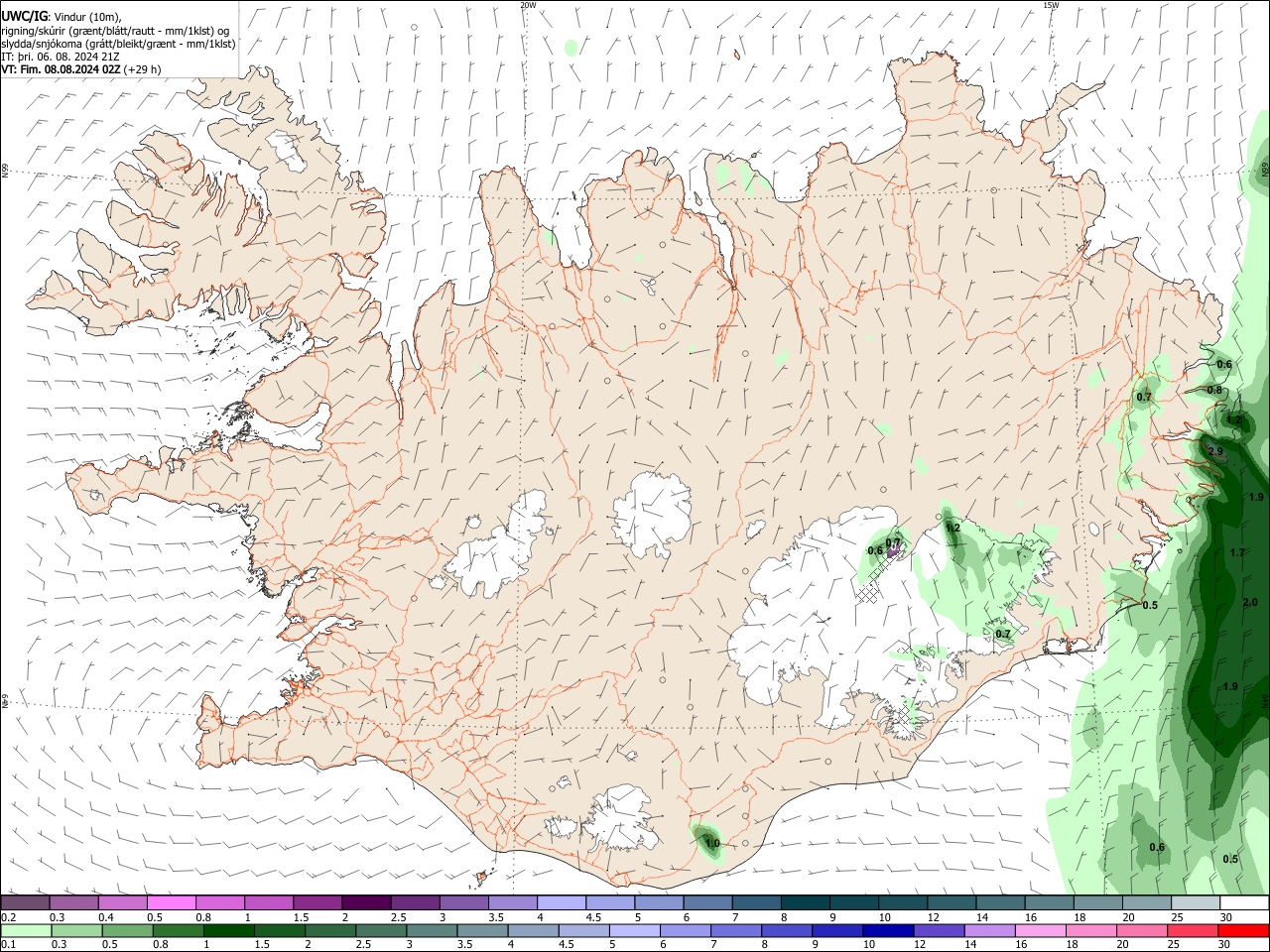Image resolution: width=1270 pixels, height=952 pixels.
Task: Click the light green 0.1 rain legend swatch
Action: point(26,930)
